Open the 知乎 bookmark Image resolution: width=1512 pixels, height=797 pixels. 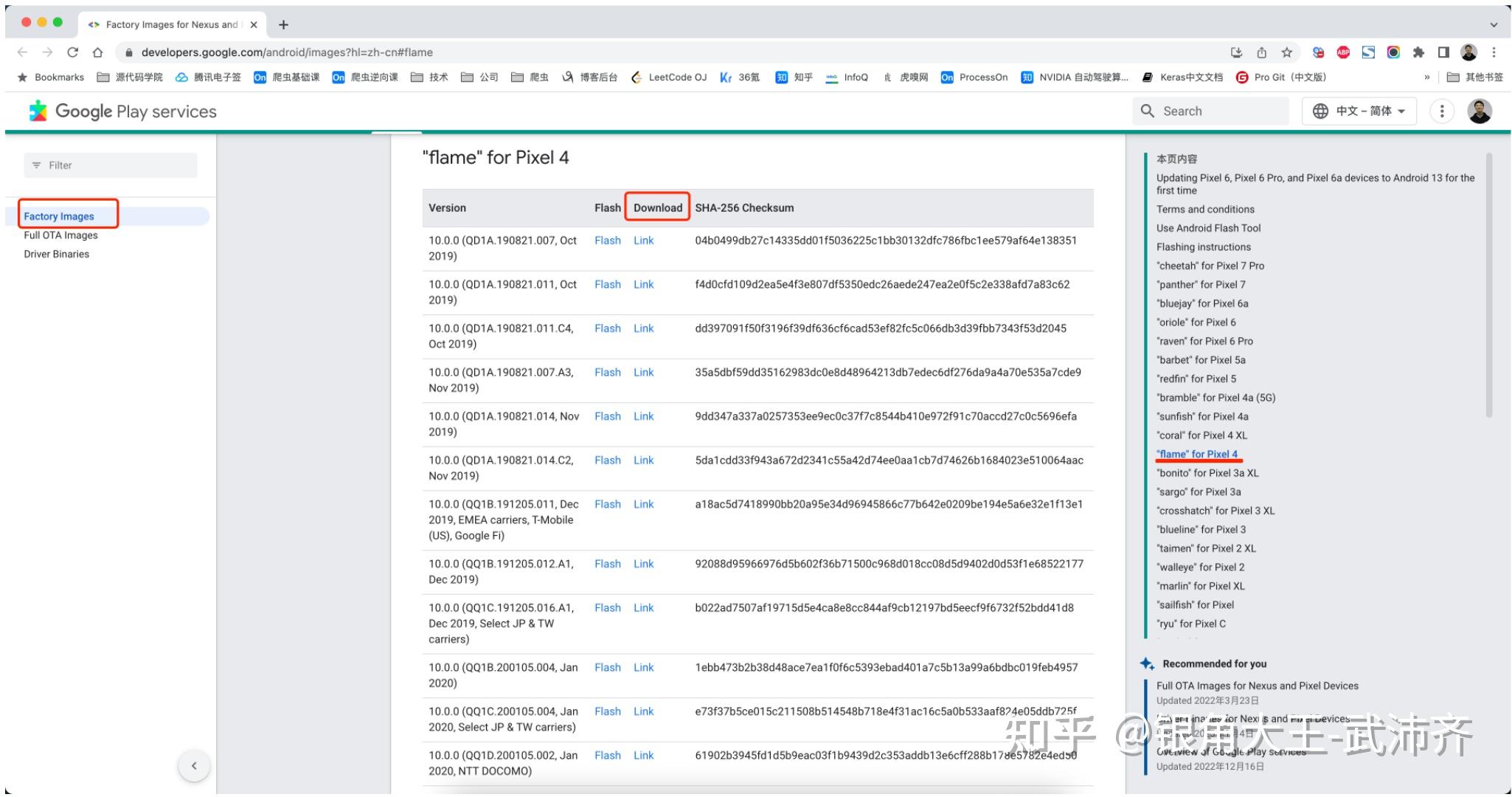[x=794, y=77]
